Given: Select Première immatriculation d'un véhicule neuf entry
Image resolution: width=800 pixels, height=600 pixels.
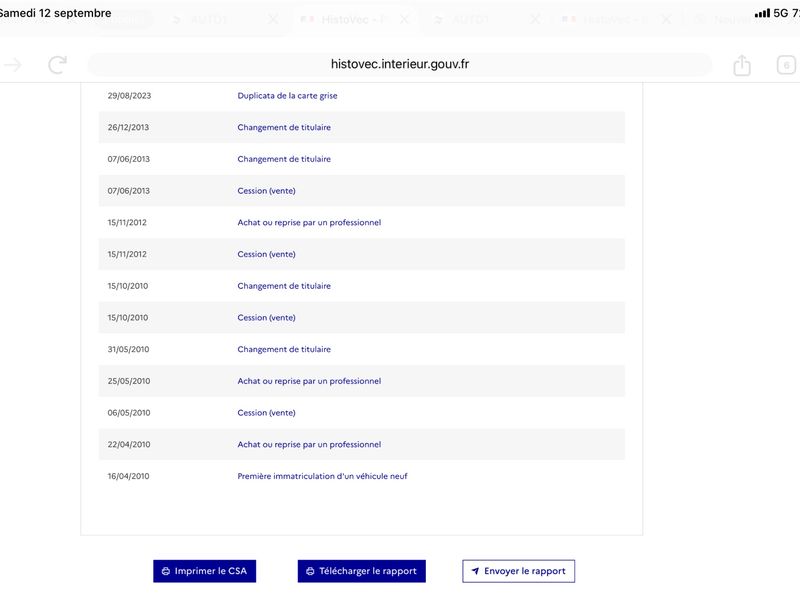Looking at the screenshot, I should [x=322, y=476].
